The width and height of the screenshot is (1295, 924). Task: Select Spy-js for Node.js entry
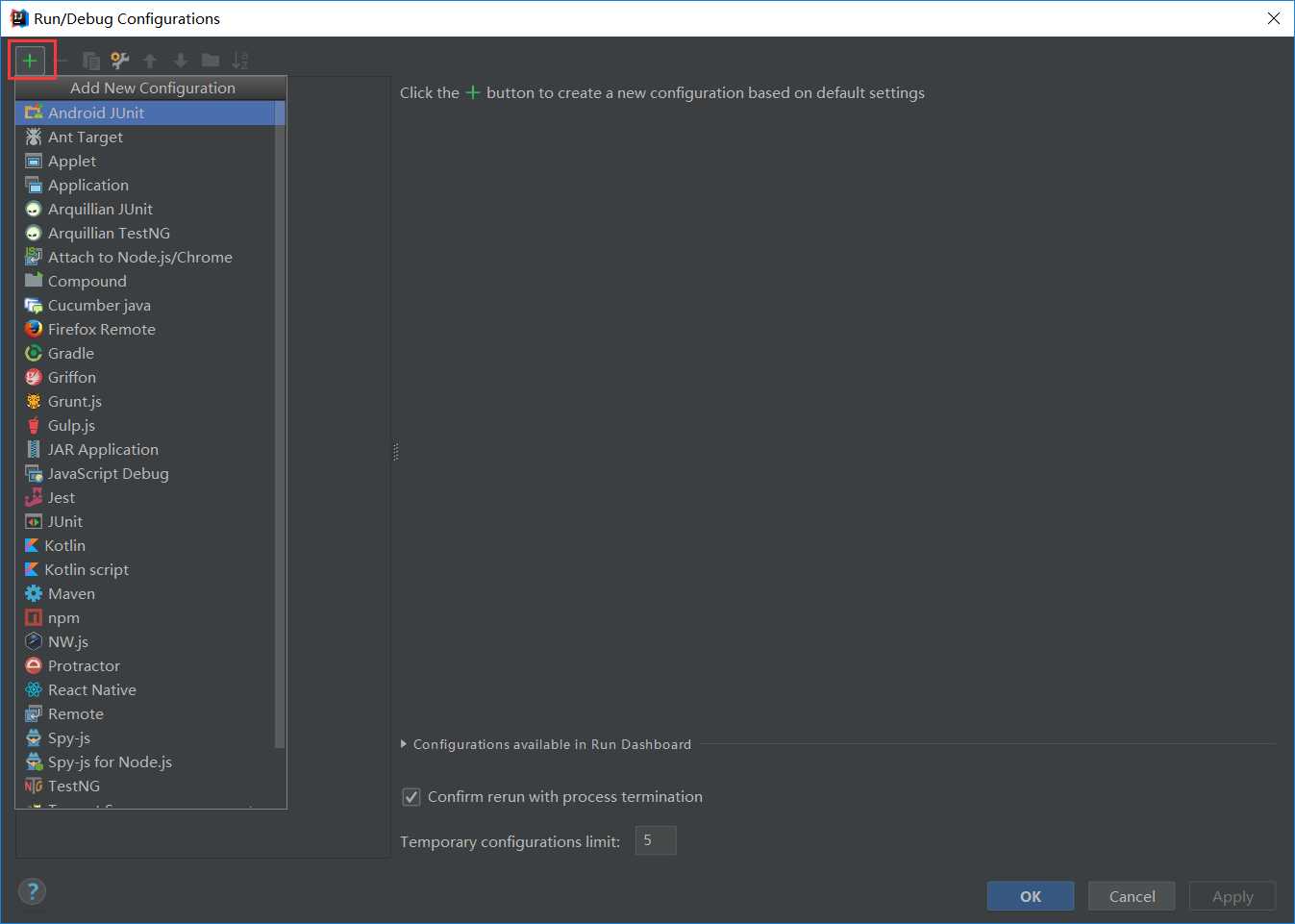click(145, 762)
